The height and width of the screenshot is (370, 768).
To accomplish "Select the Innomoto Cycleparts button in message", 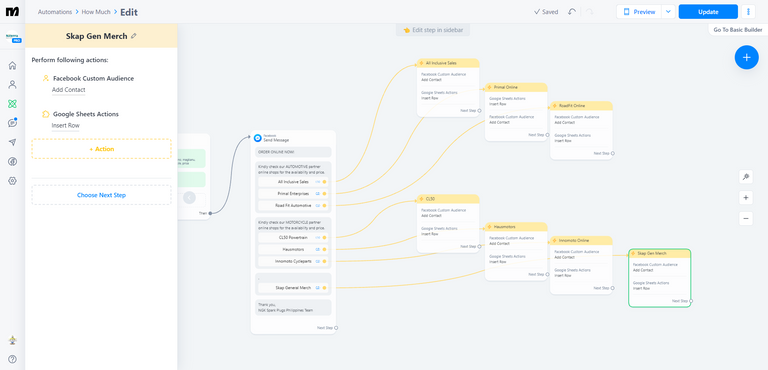I will [x=293, y=261].
